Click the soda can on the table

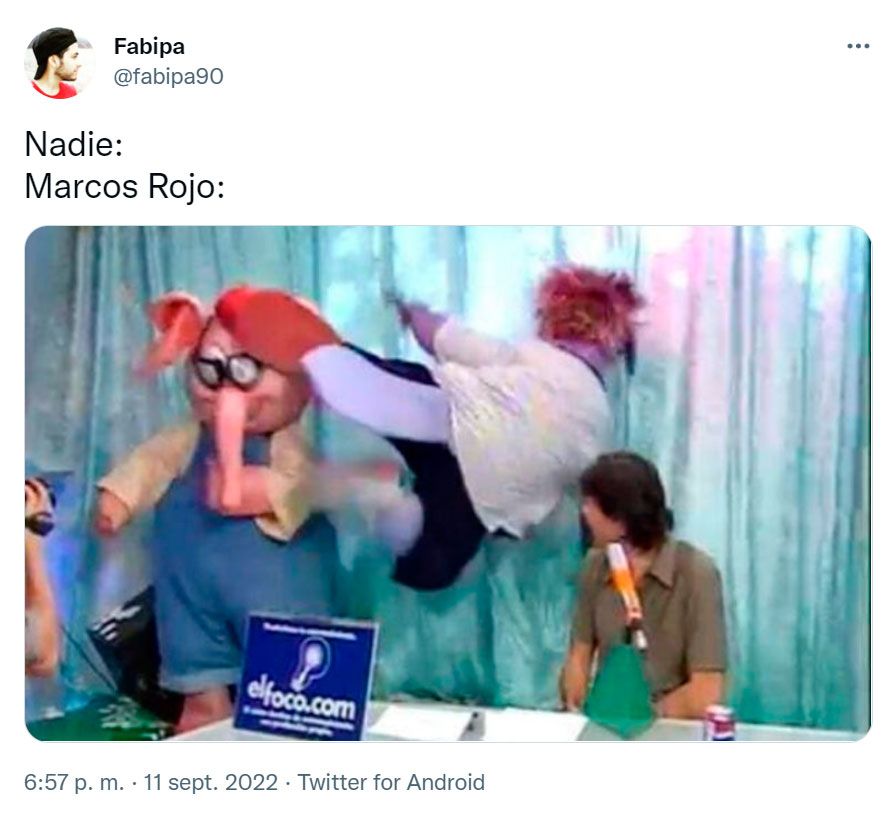pos(720,723)
